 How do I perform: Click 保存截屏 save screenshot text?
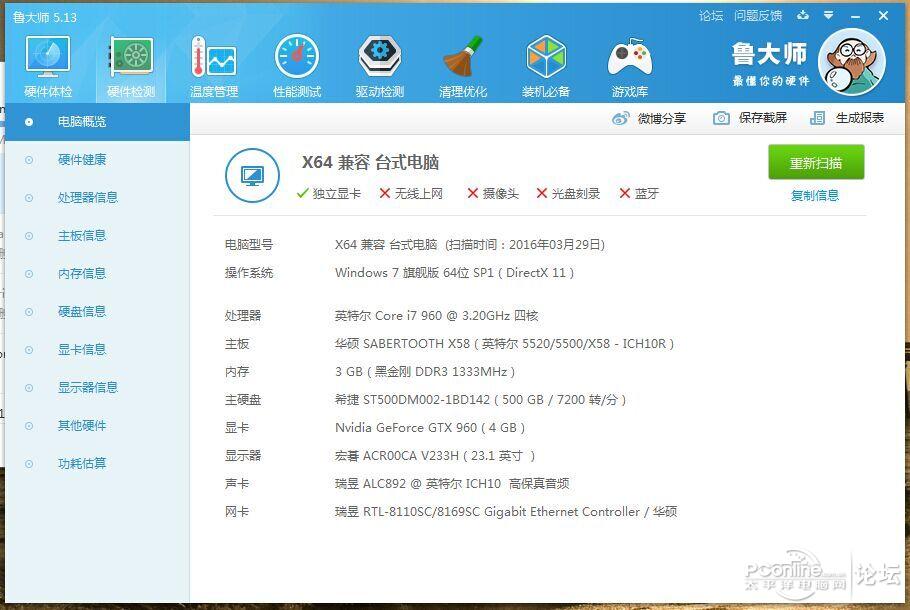pos(763,118)
